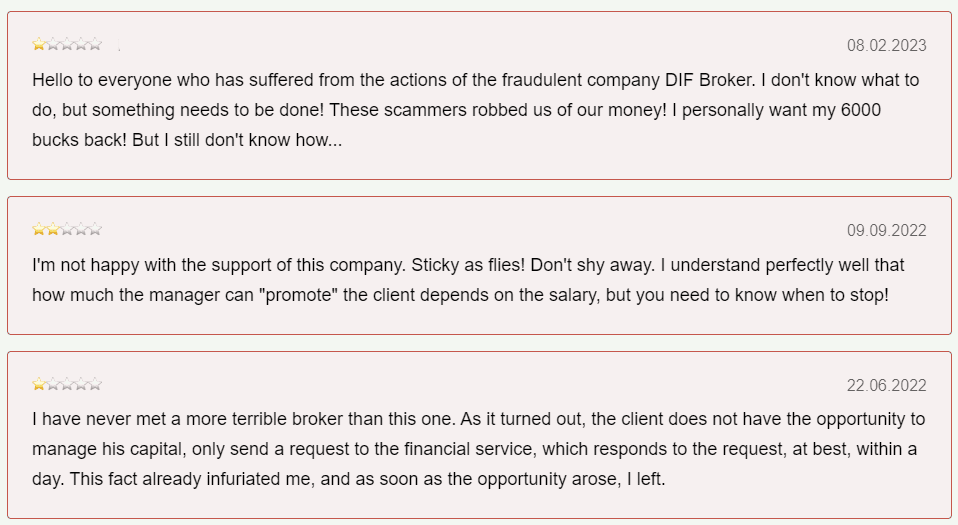958x525 pixels.
Task: Click the 22.06.2022 review date
Action: tap(886, 385)
